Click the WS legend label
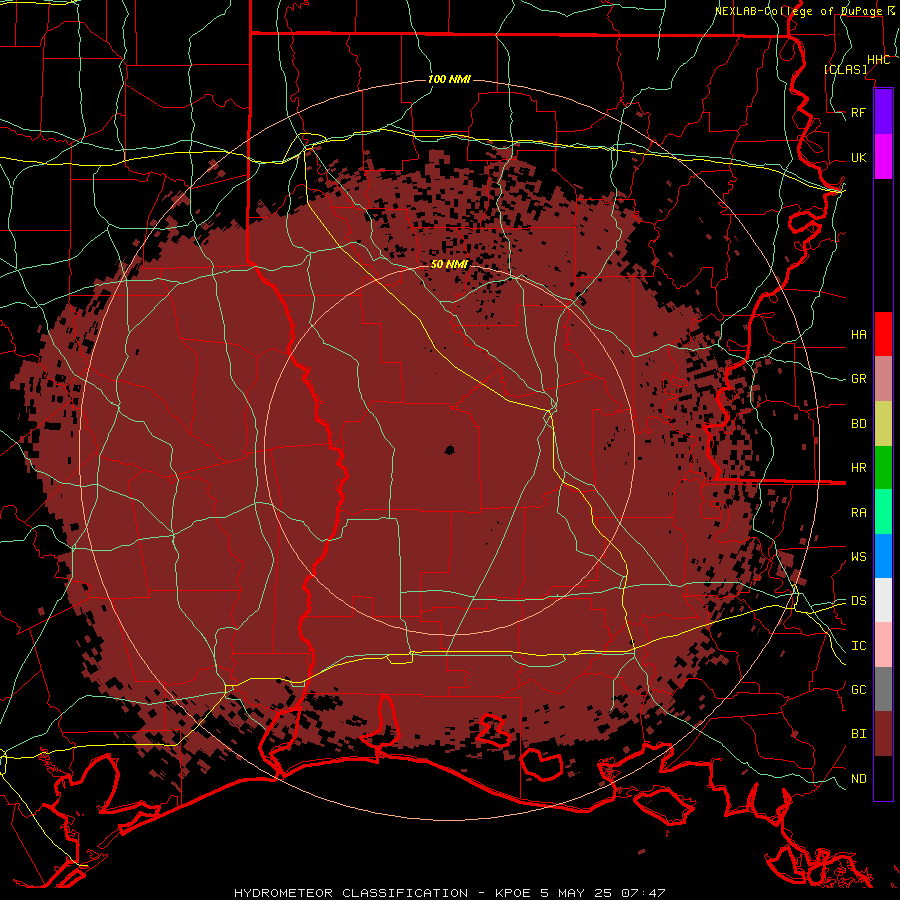Screen dimensions: 900x900 click(858, 556)
